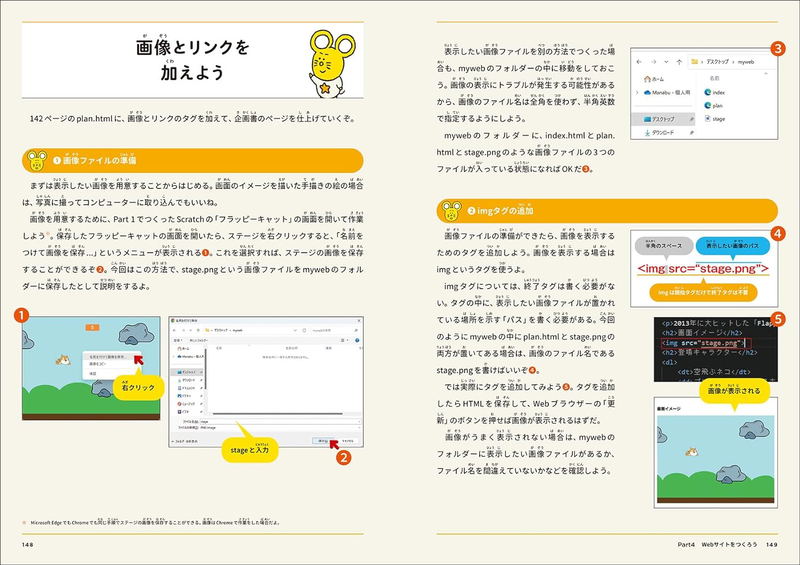Click the refresh icon in the save dialog
Image resolution: width=800 pixels, height=565 pixels.
(x=305, y=330)
